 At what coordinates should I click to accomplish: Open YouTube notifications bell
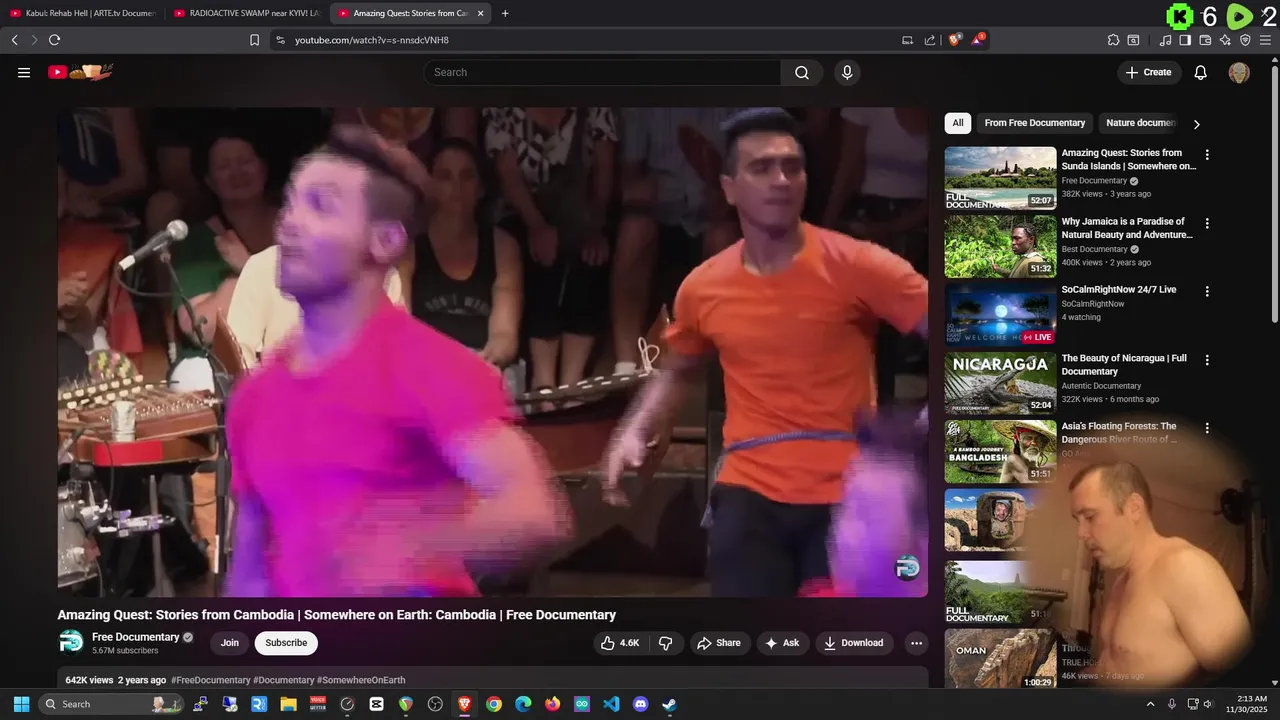pos(1201,72)
